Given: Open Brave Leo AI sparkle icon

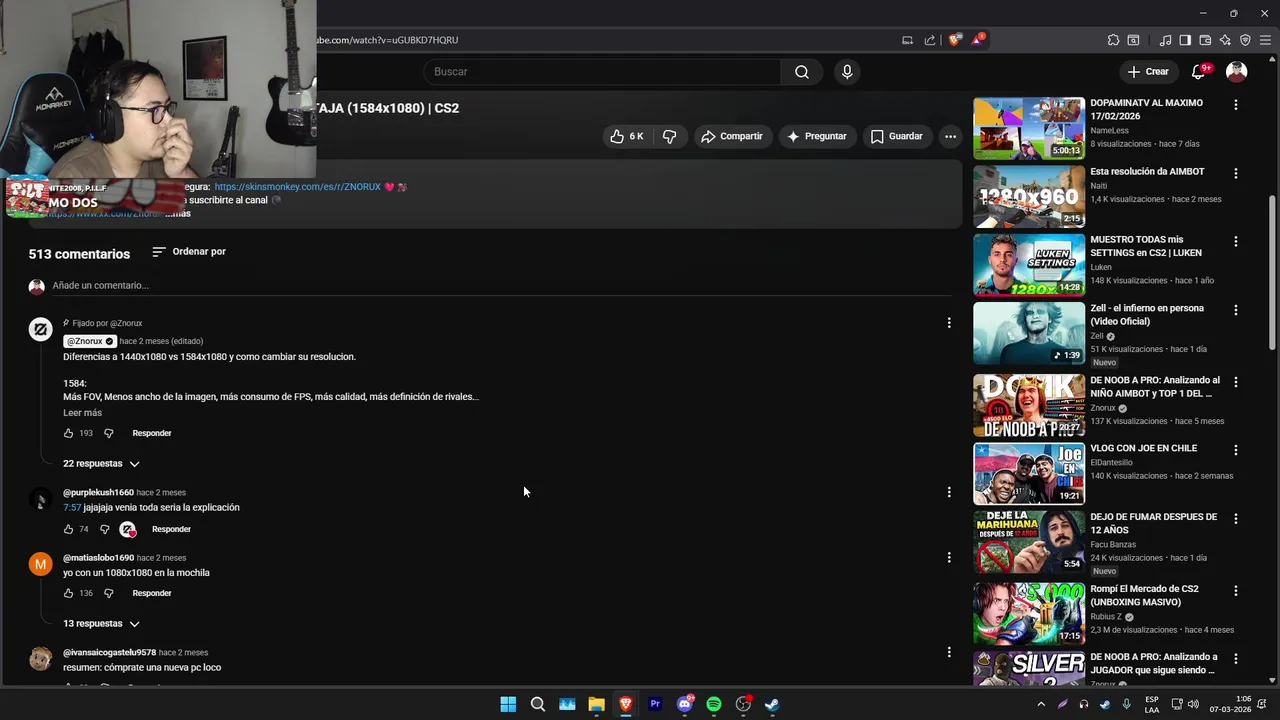Looking at the screenshot, I should (x=1225, y=40).
